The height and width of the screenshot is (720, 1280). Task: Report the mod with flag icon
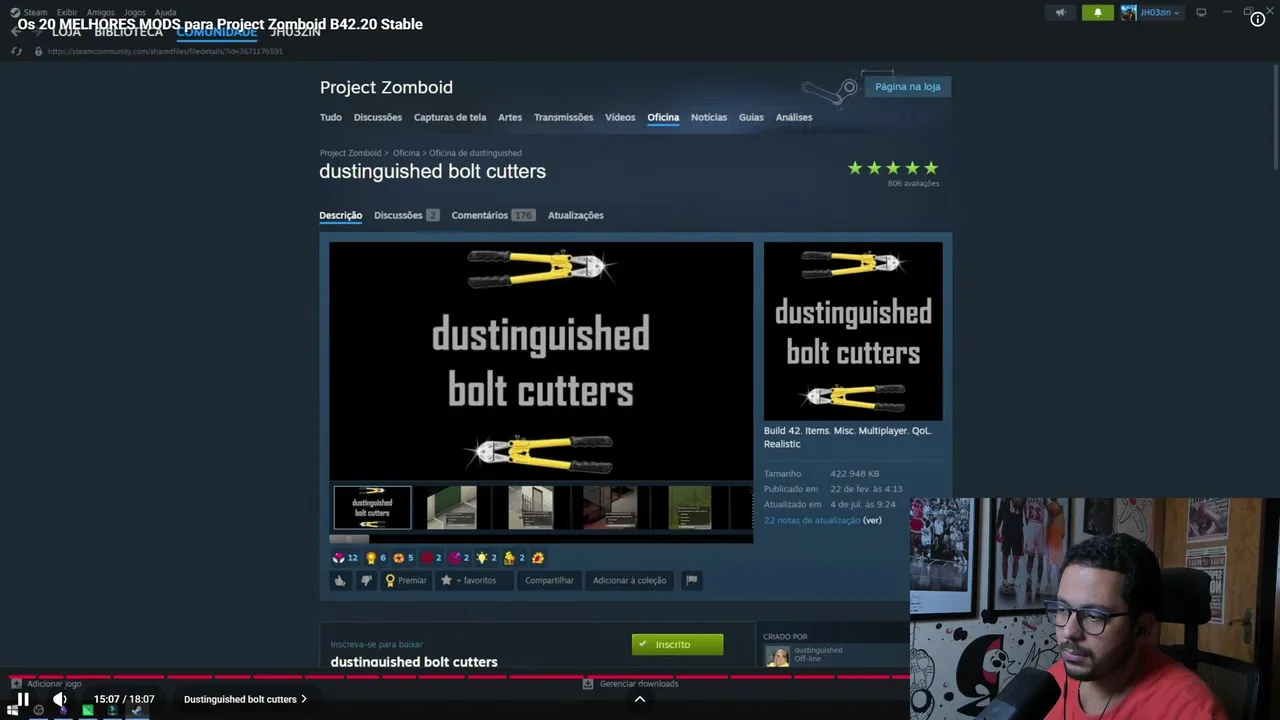(x=691, y=580)
